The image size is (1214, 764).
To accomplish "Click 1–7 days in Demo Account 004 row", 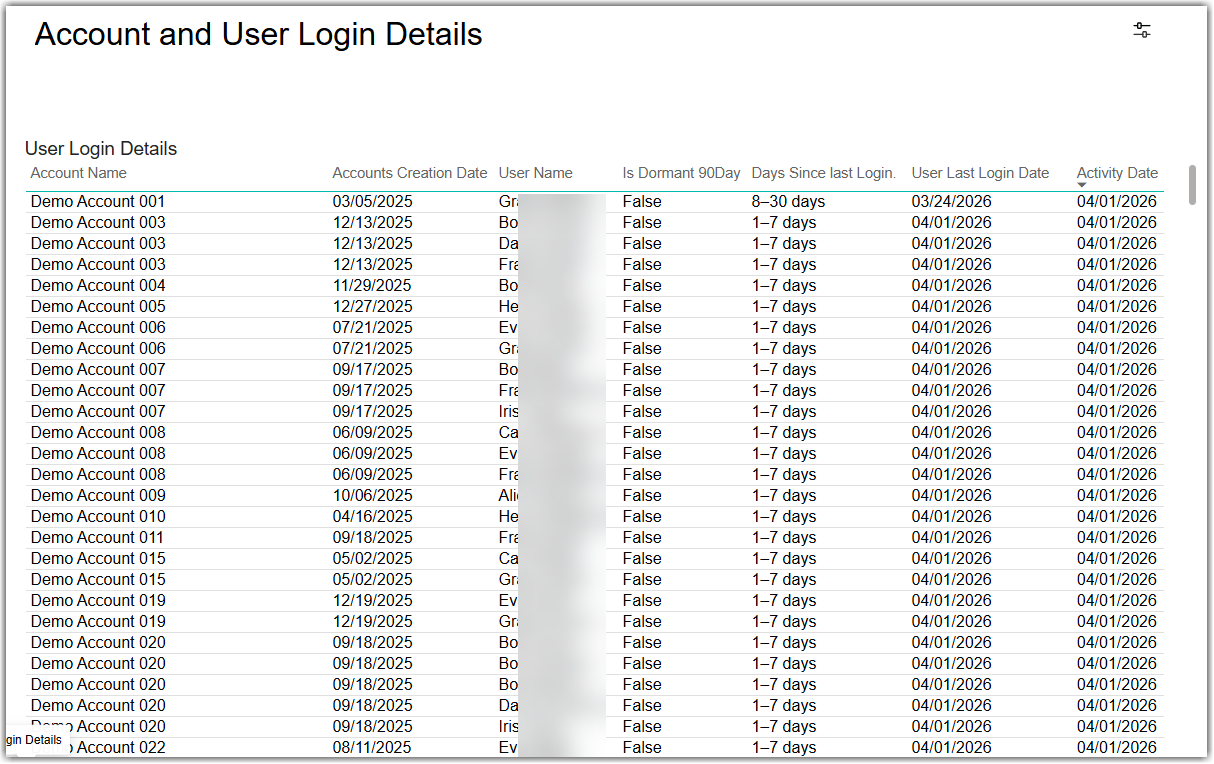I will [x=784, y=285].
